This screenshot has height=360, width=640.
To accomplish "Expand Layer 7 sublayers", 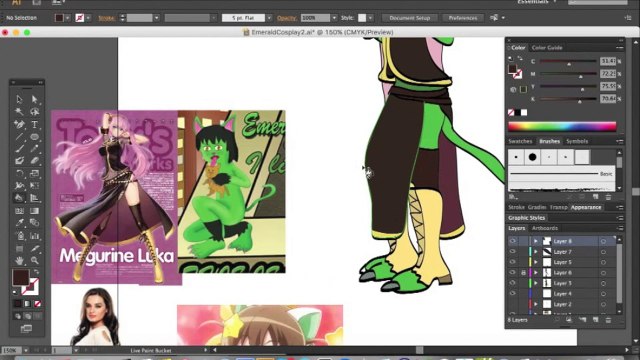I will [536, 252].
